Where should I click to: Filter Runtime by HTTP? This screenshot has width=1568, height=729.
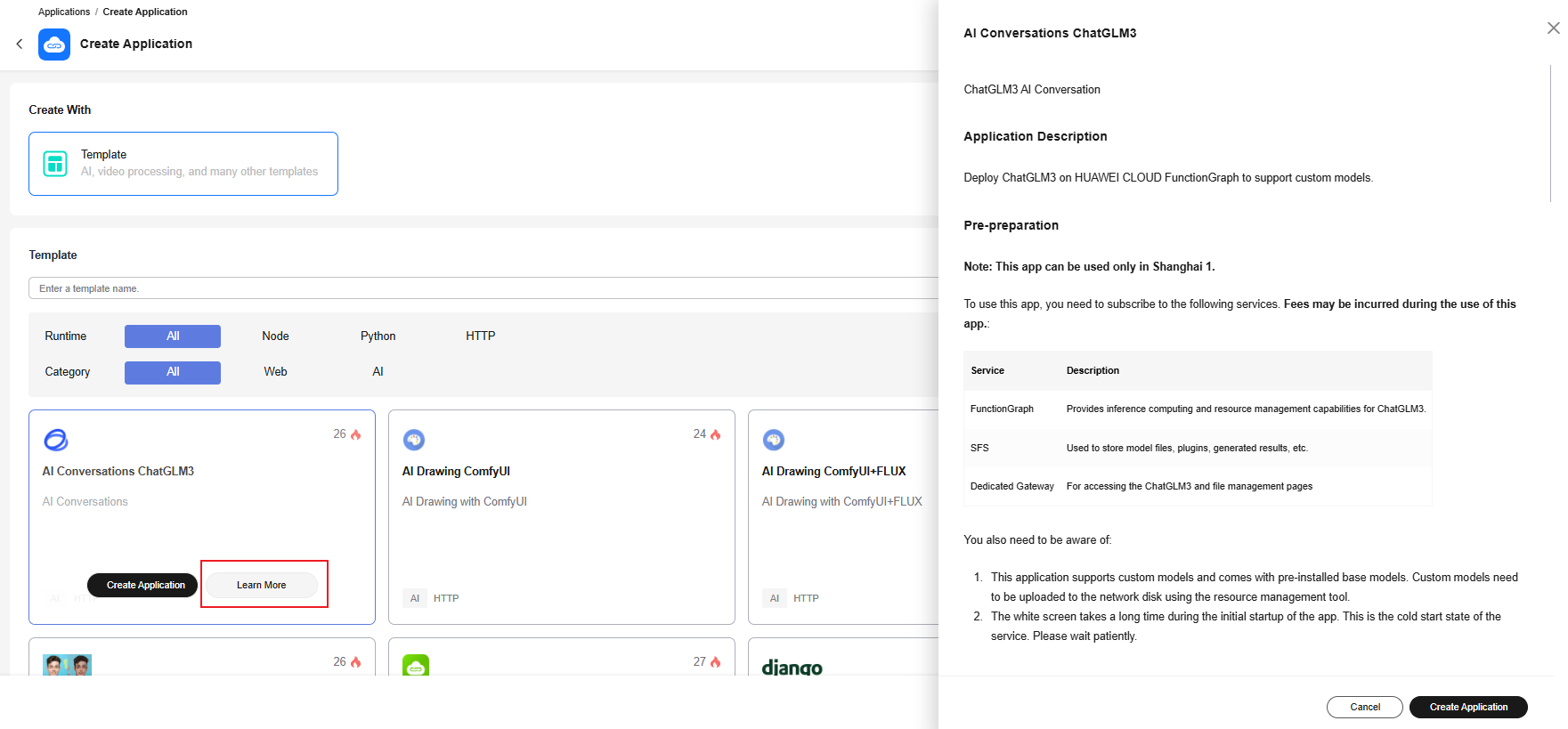click(480, 336)
